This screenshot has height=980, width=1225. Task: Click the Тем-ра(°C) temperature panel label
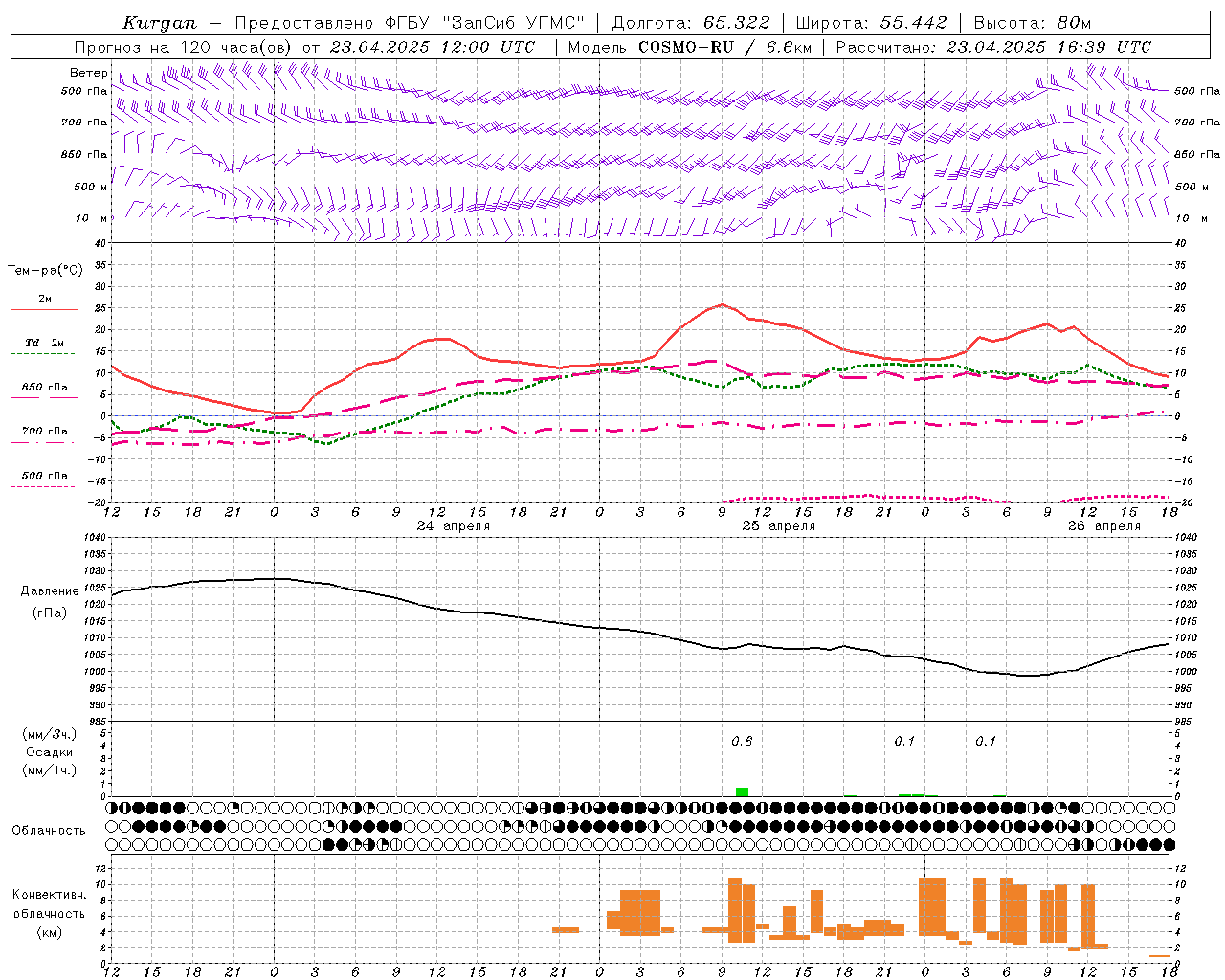tap(45, 271)
